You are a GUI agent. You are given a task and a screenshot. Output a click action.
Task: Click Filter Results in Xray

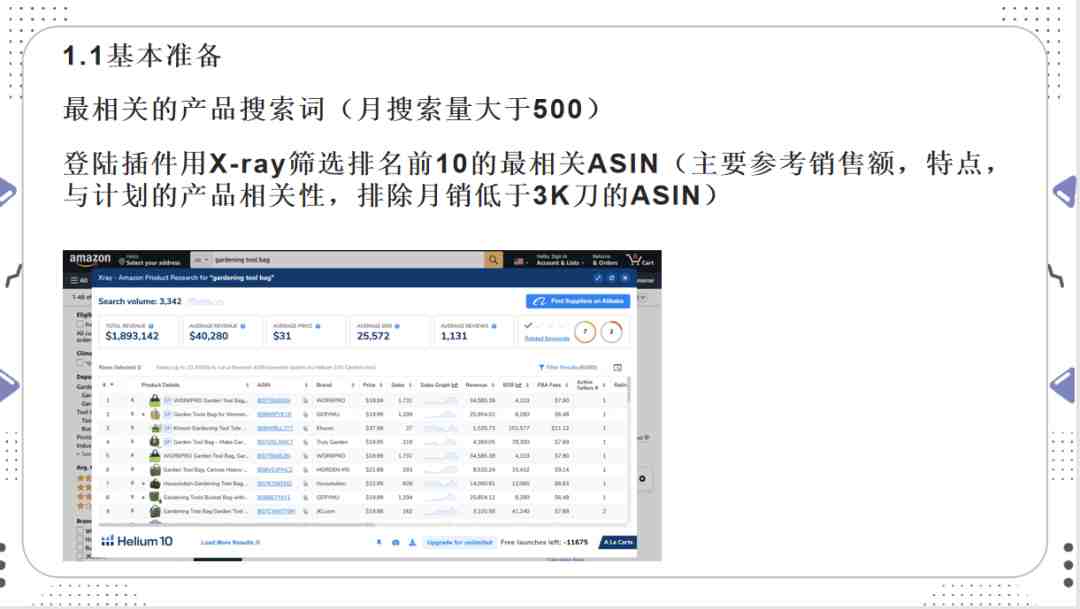[568, 367]
